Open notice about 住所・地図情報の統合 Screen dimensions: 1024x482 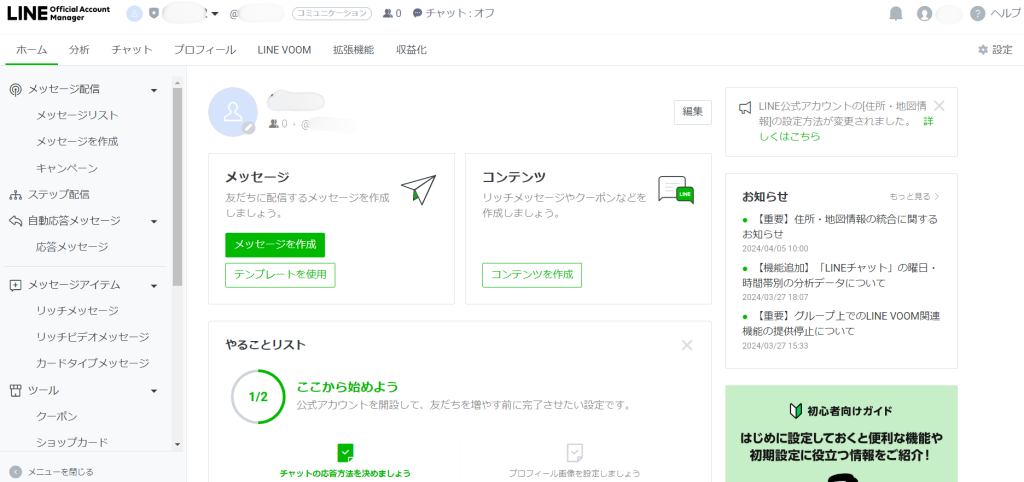tap(840, 226)
